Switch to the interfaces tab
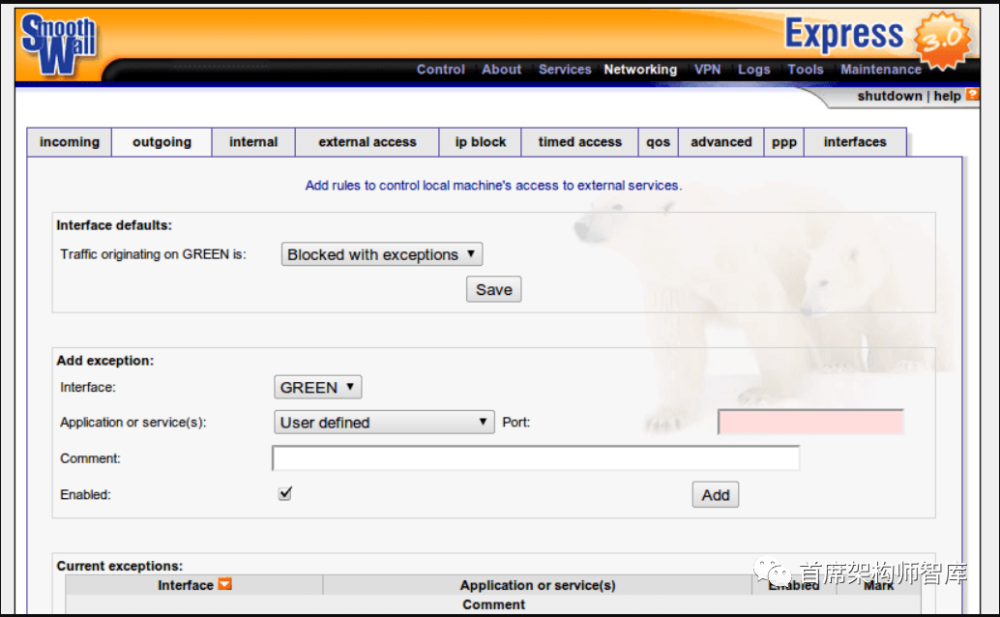Screen dimensions: 1000x617 pyautogui.click(x=855, y=142)
